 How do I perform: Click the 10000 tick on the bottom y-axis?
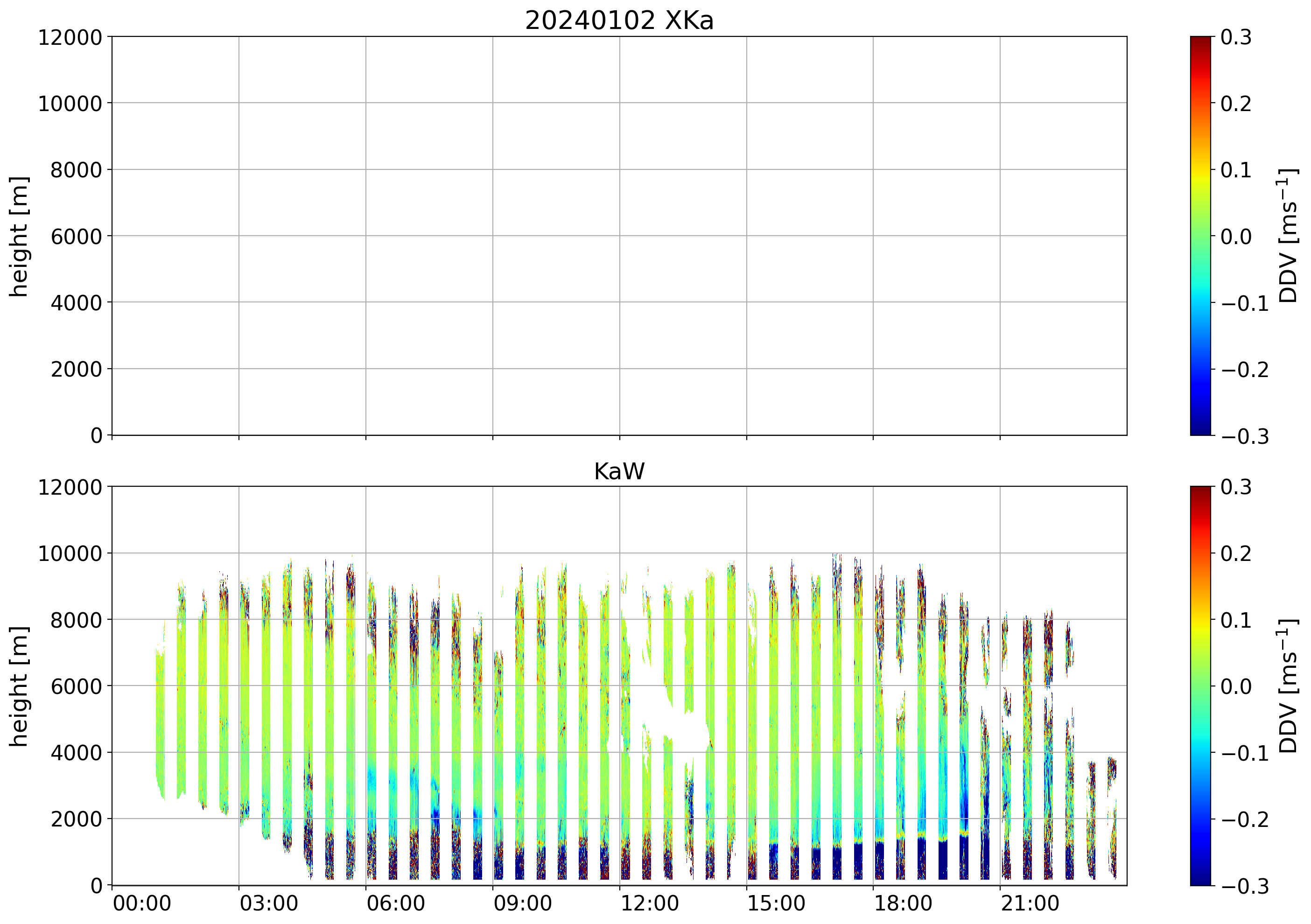tap(70, 554)
